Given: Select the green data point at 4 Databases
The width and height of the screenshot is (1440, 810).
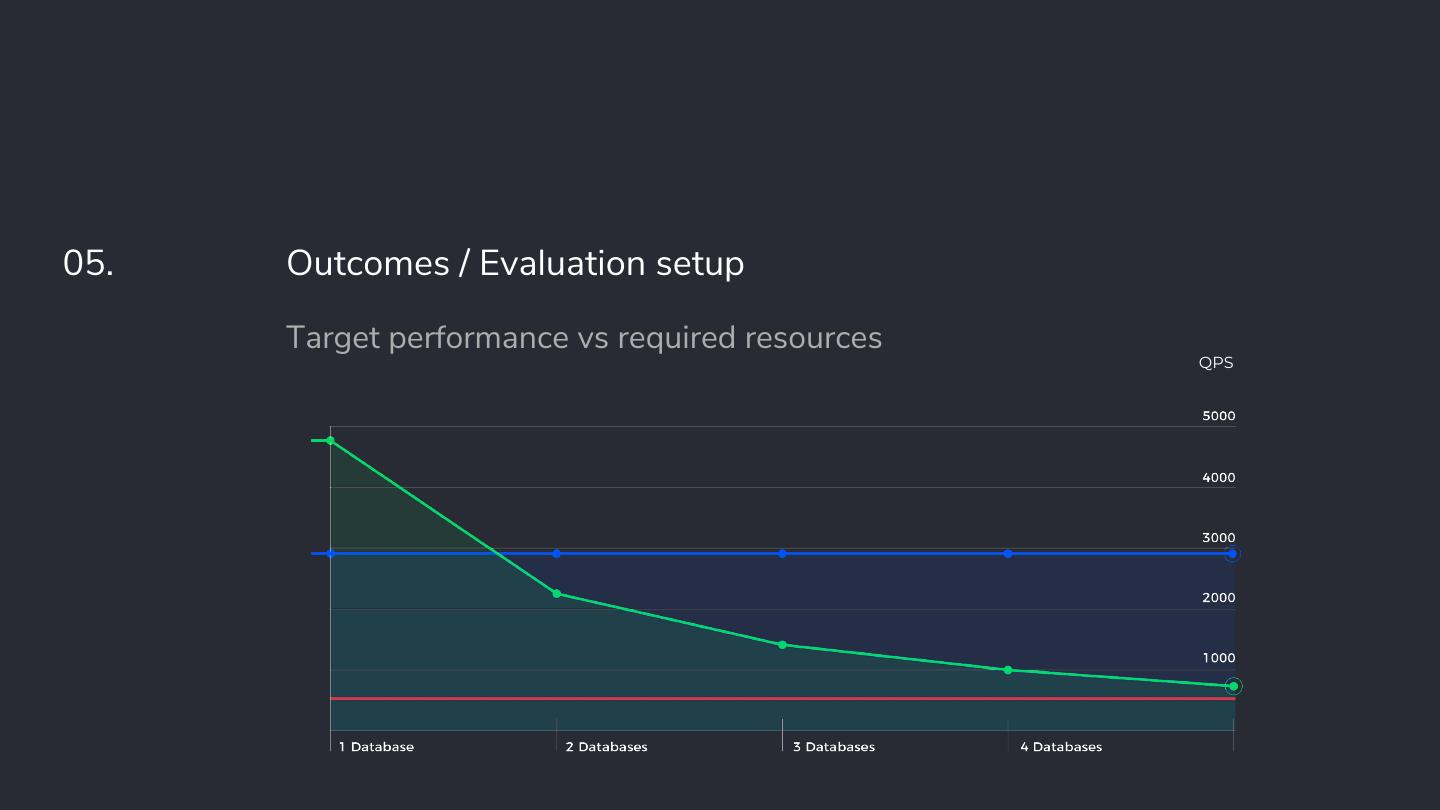Looking at the screenshot, I should tap(1008, 670).
